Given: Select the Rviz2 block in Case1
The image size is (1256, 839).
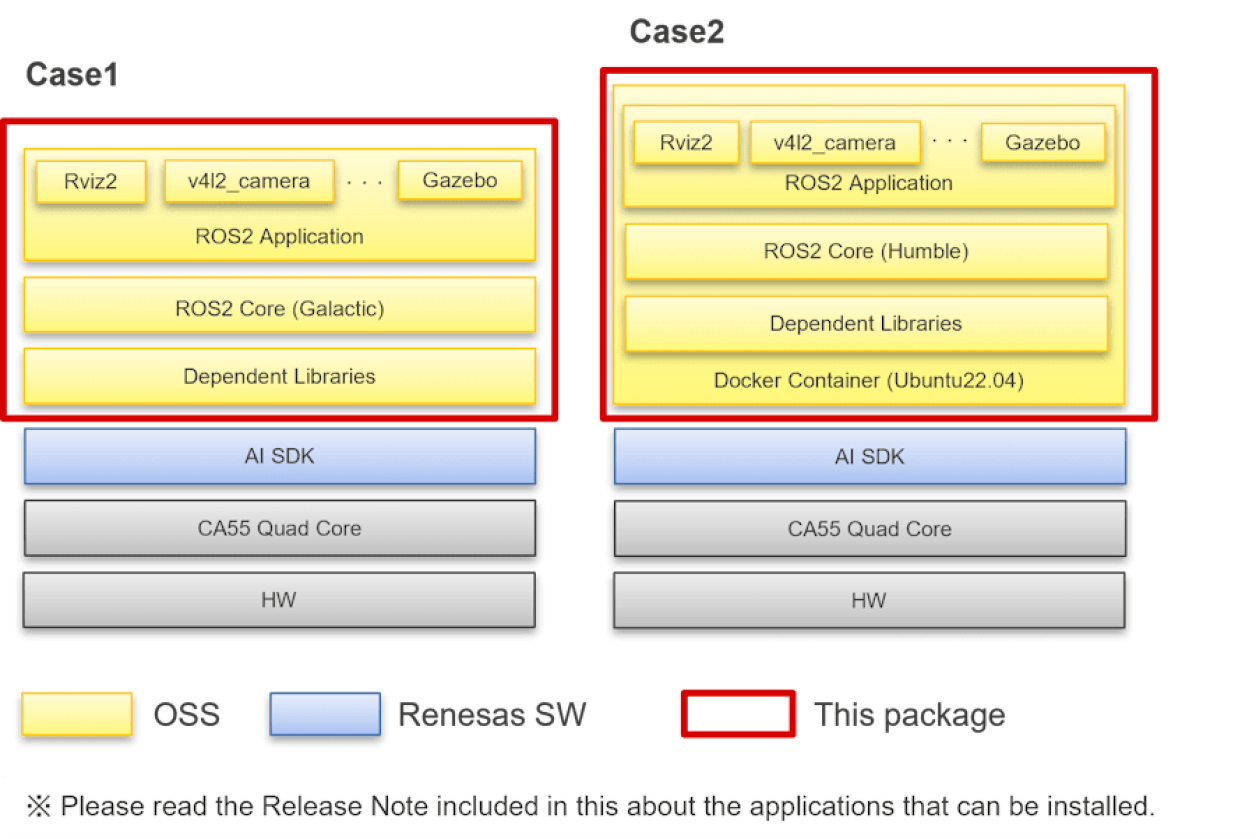Looking at the screenshot, I should 90,181.
